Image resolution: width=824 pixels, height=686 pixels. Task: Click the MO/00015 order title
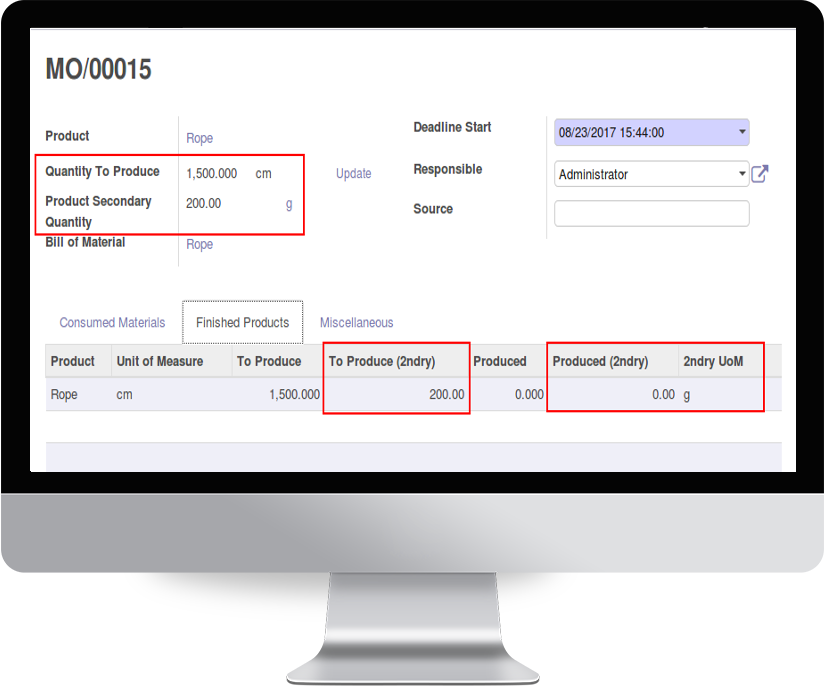tap(98, 69)
